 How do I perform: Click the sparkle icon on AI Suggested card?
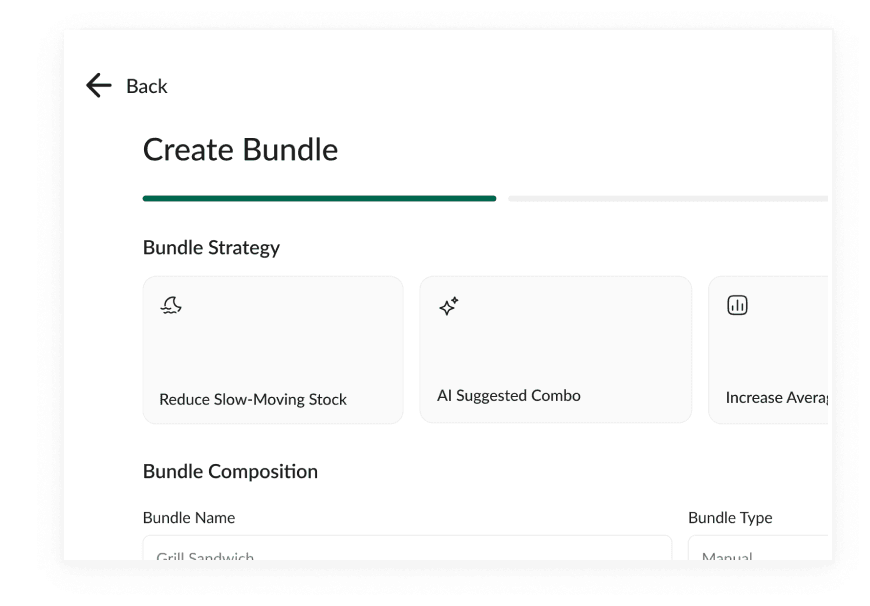(449, 306)
